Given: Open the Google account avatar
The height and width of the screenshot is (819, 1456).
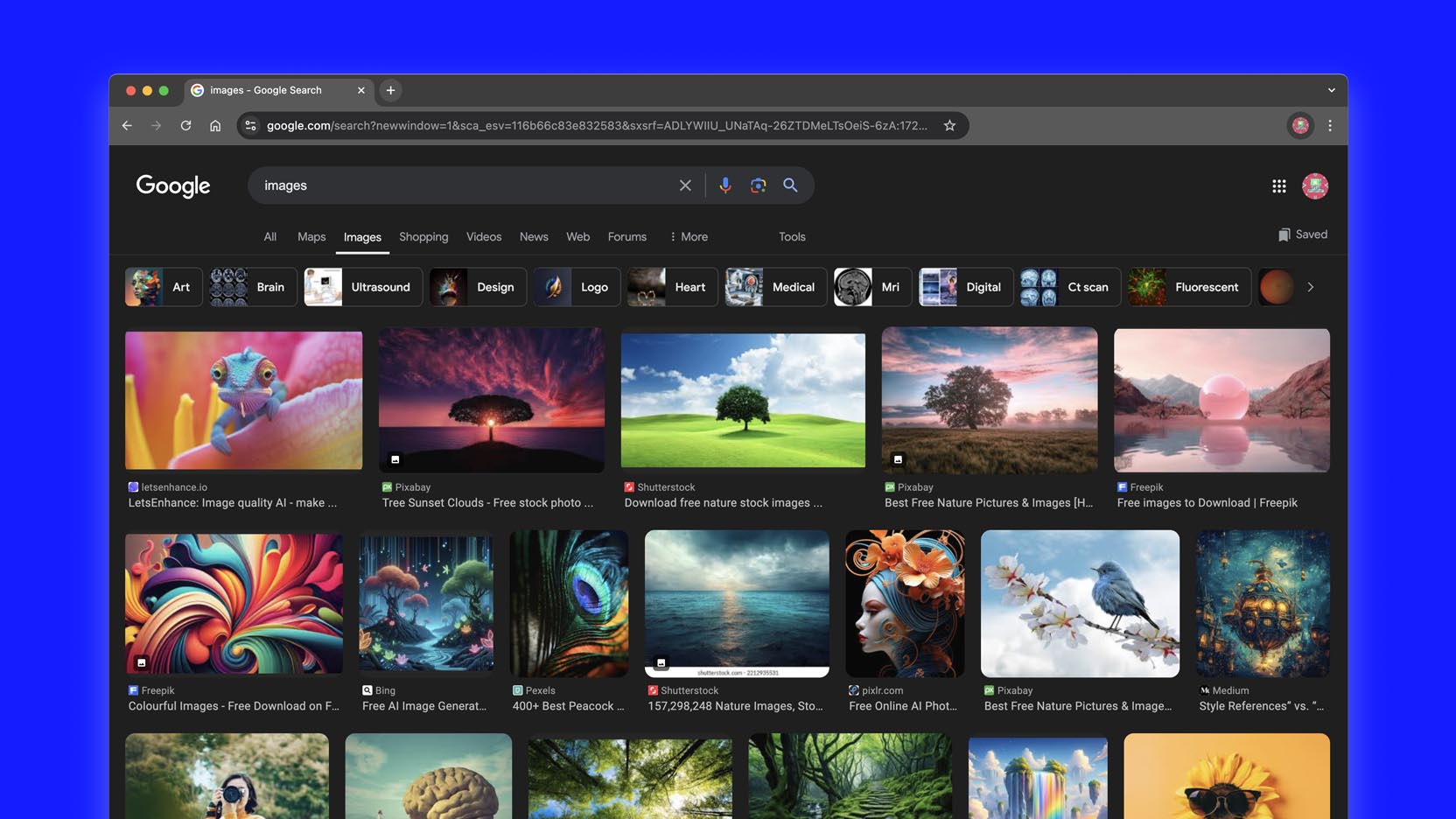Looking at the screenshot, I should click(x=1315, y=186).
